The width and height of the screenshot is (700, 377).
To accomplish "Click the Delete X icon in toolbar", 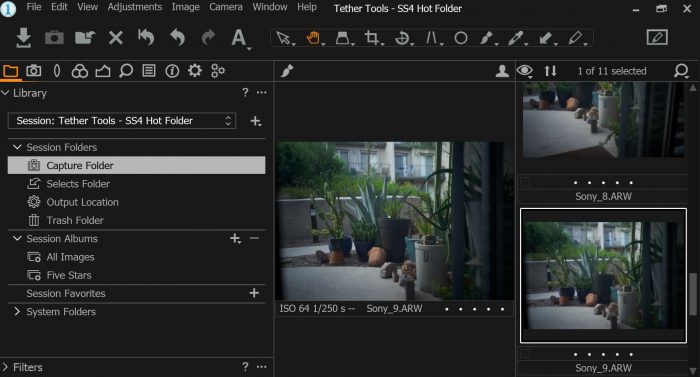I will click(116, 38).
